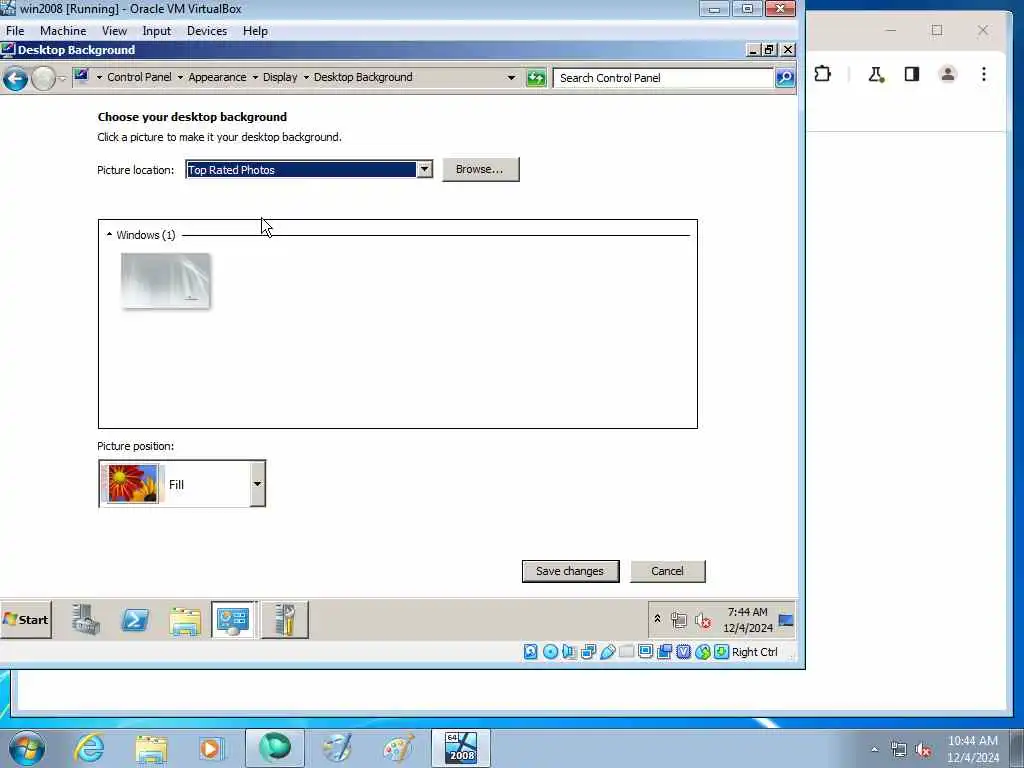1024x768 pixels.
Task: Click Show Desktop icon in guest tray
Action: point(786,620)
